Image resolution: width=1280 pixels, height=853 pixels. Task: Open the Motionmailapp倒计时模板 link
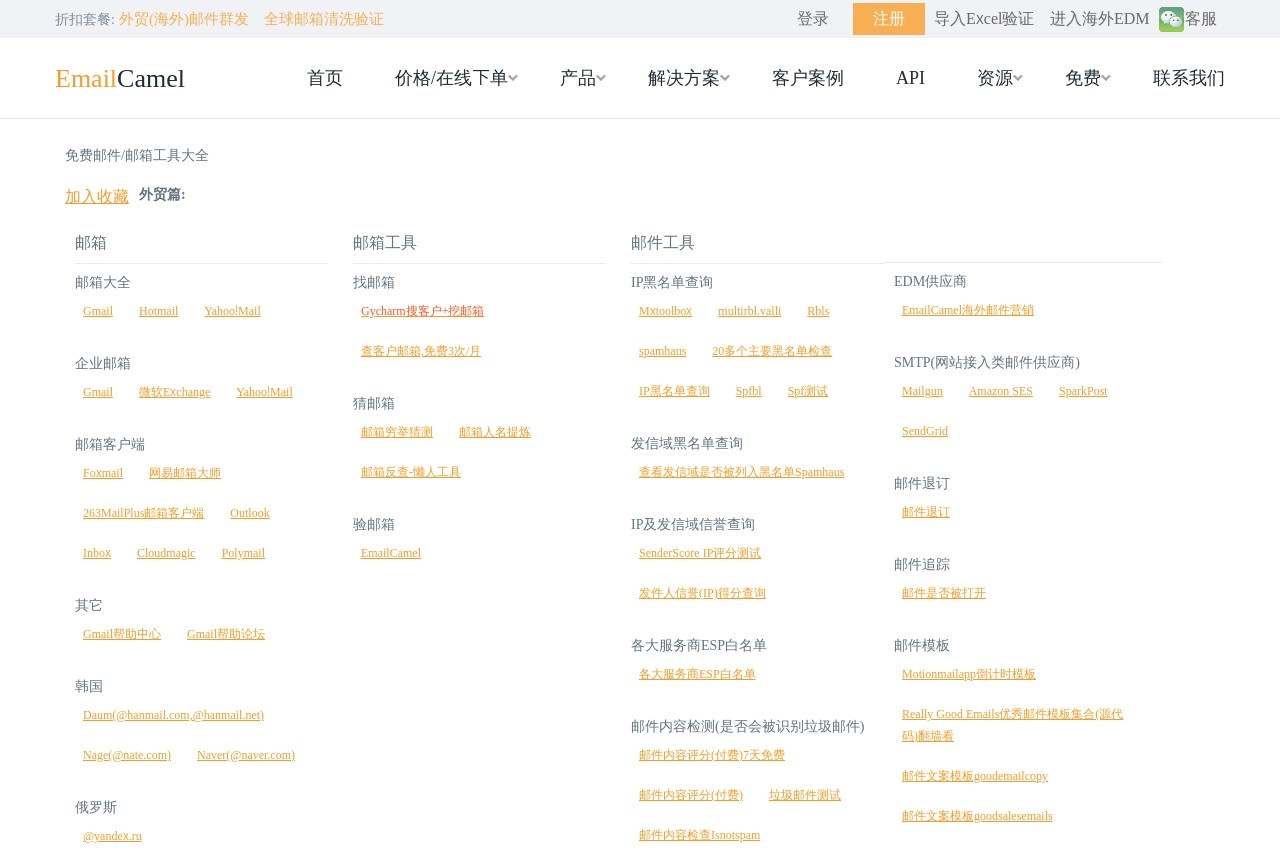pyautogui.click(x=969, y=674)
